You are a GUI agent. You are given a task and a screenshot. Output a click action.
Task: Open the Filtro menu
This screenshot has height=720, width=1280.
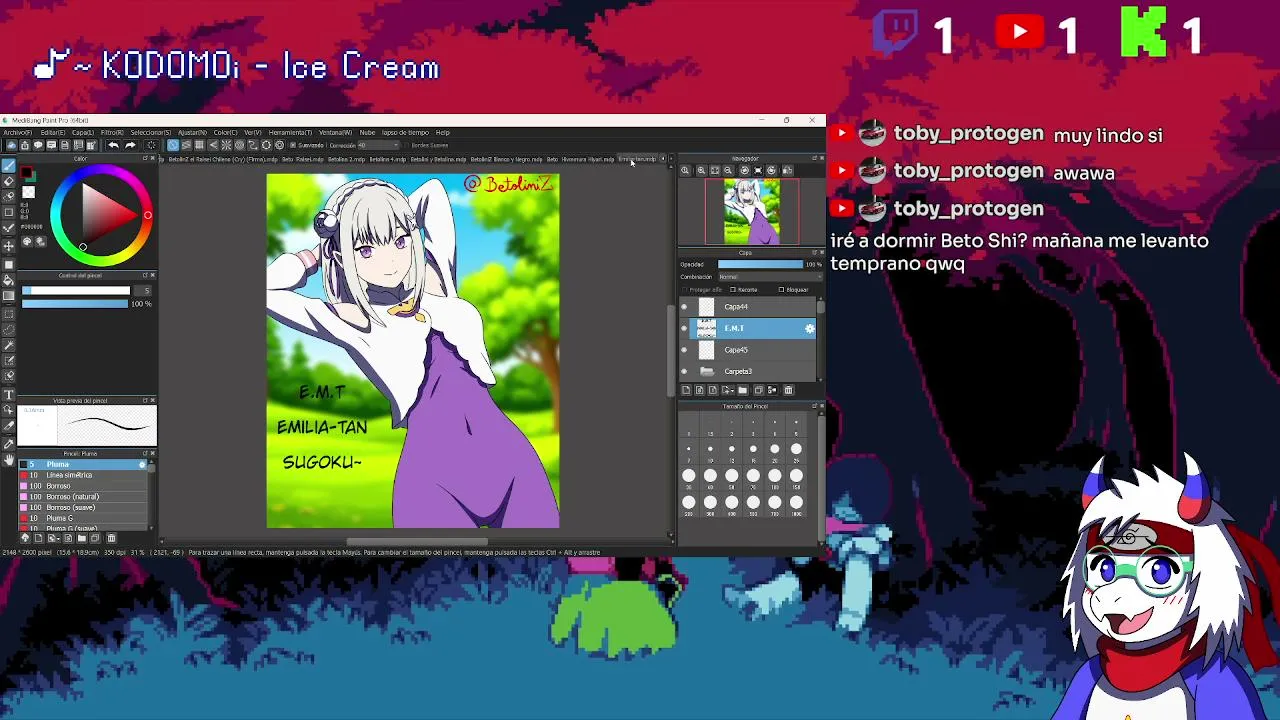point(112,132)
